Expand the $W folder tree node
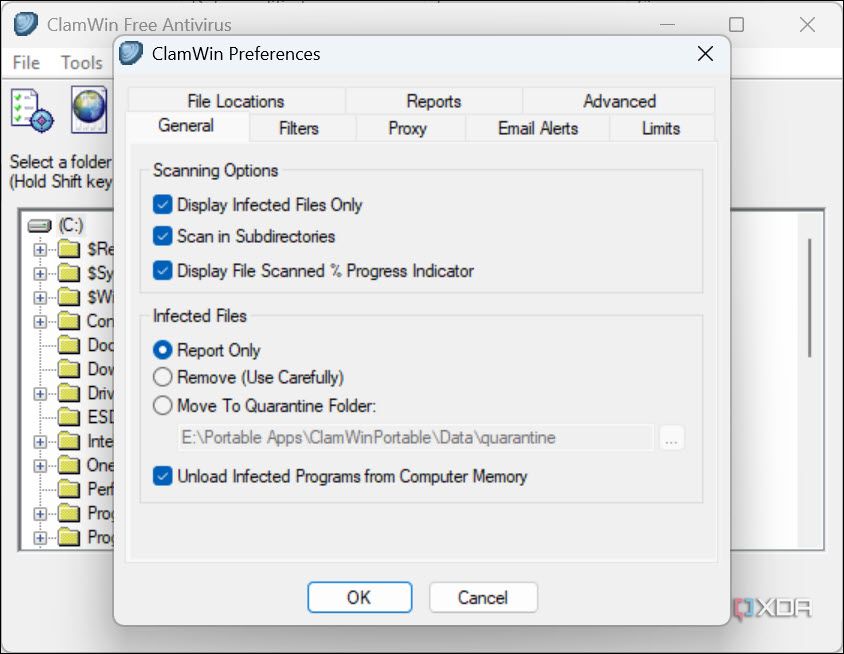The height and width of the screenshot is (654, 844). (x=40, y=297)
